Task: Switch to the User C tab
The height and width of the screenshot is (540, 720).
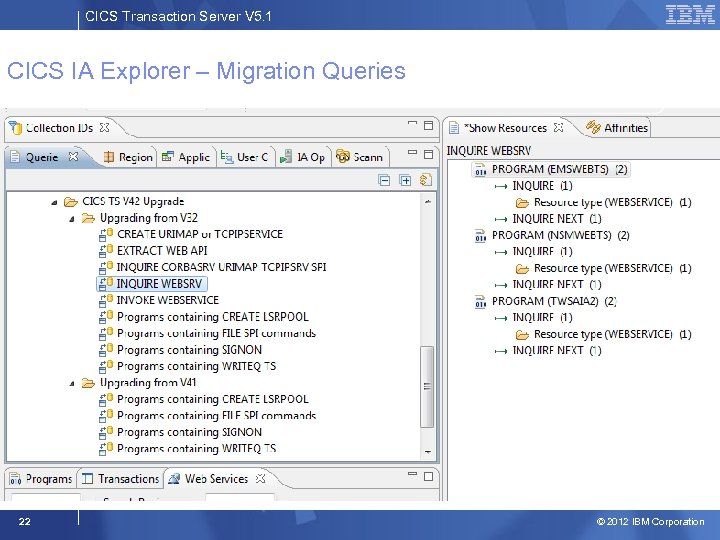Action: tap(245, 157)
